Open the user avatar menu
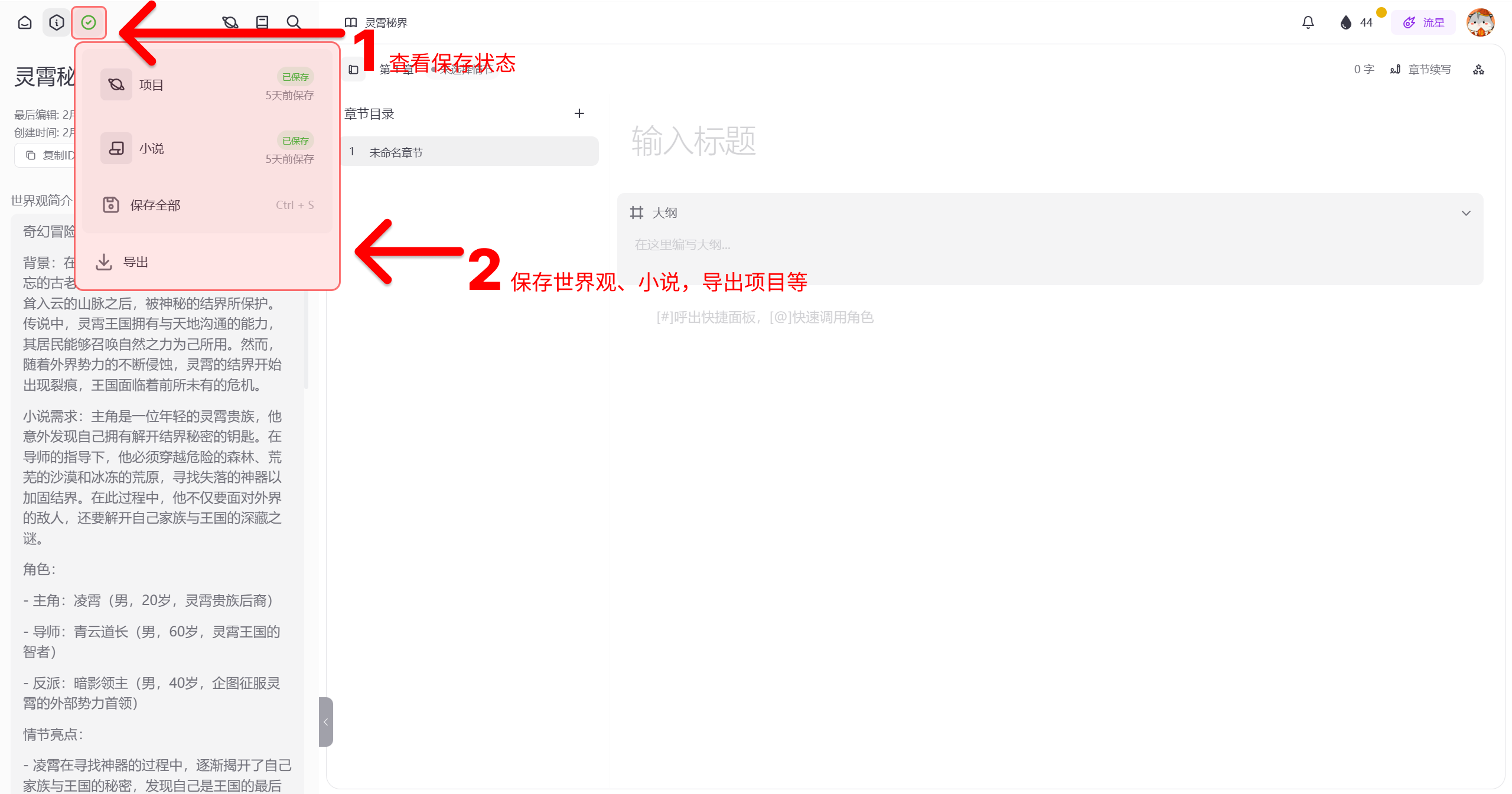Image resolution: width=1512 pixels, height=794 pixels. point(1481,22)
